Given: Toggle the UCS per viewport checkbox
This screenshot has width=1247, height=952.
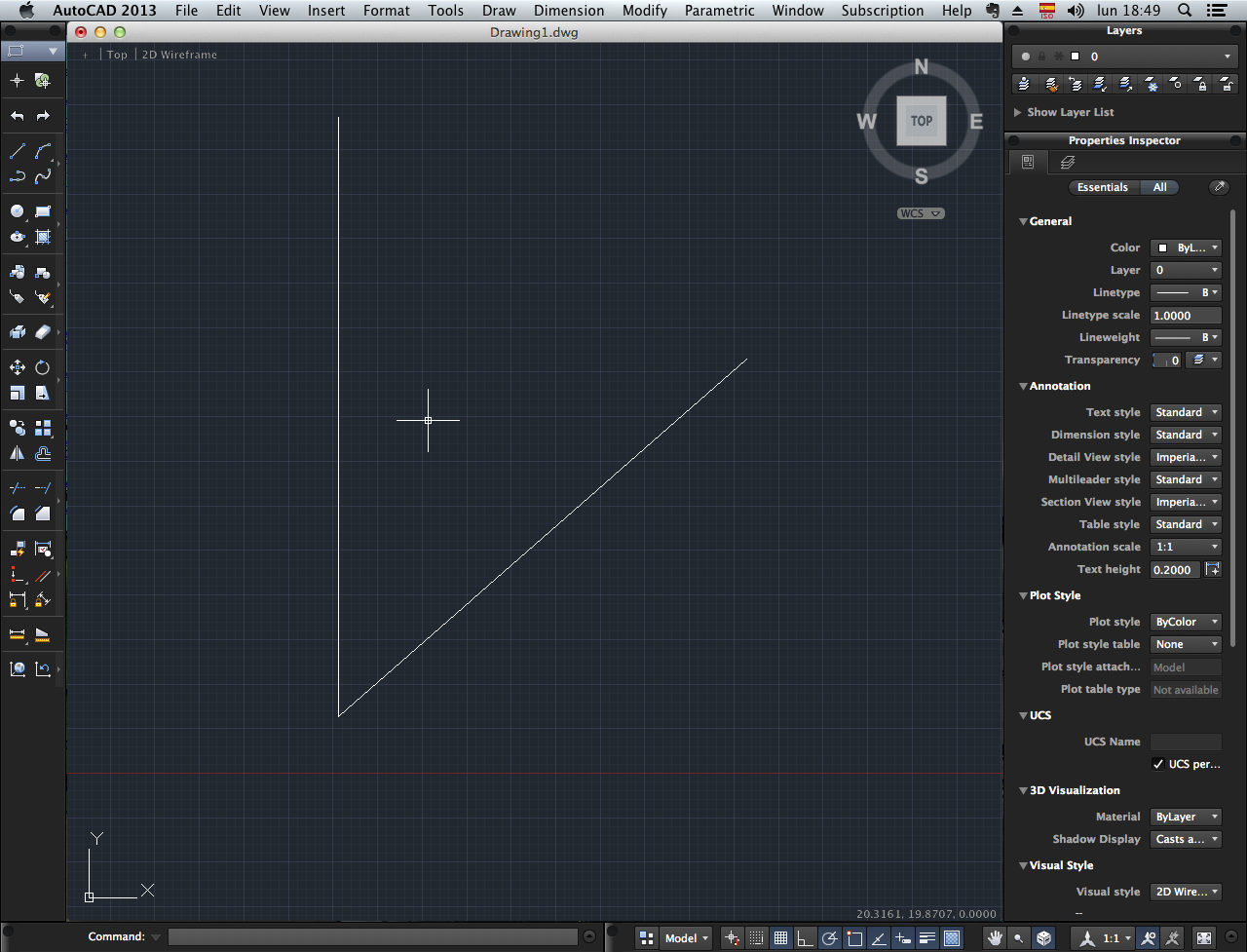Looking at the screenshot, I should [x=1158, y=764].
